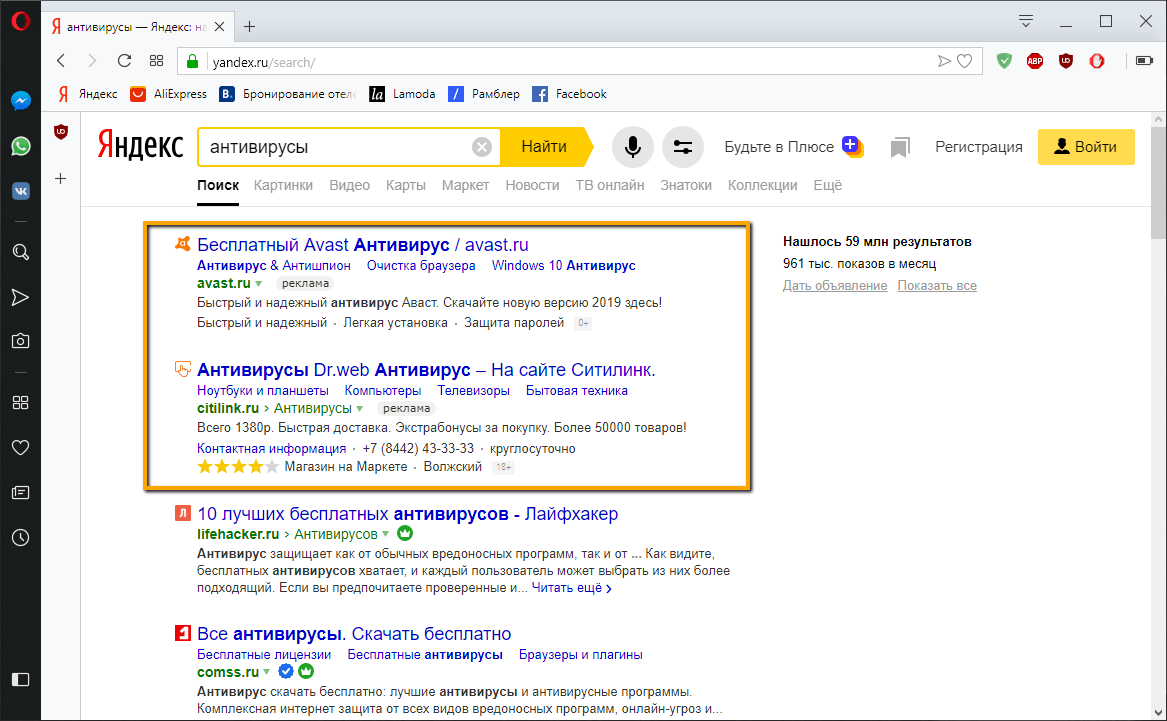Open the Рамблер bookmark
Screen dimensions: 1167x721
484,94
